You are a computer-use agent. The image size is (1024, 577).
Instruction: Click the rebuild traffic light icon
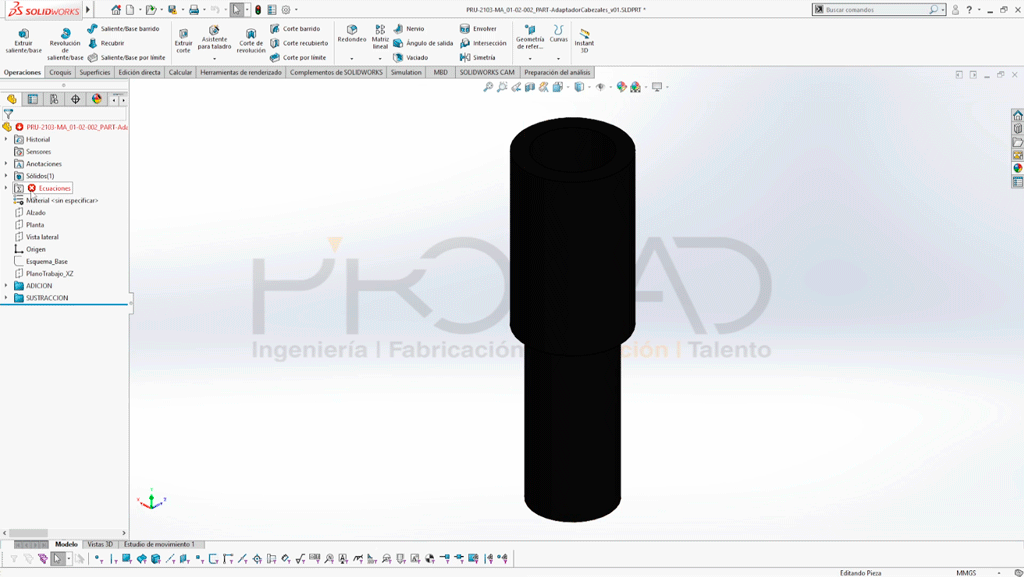coord(258,10)
